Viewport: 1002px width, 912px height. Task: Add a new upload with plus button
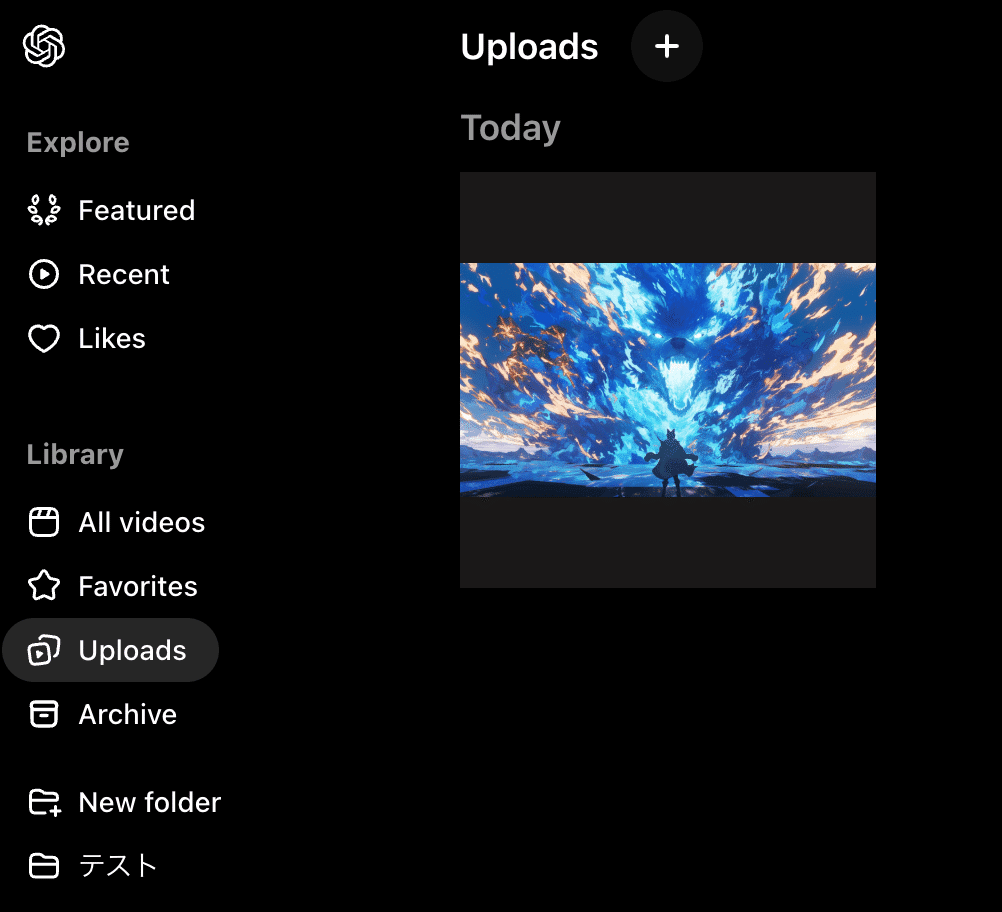tap(667, 46)
